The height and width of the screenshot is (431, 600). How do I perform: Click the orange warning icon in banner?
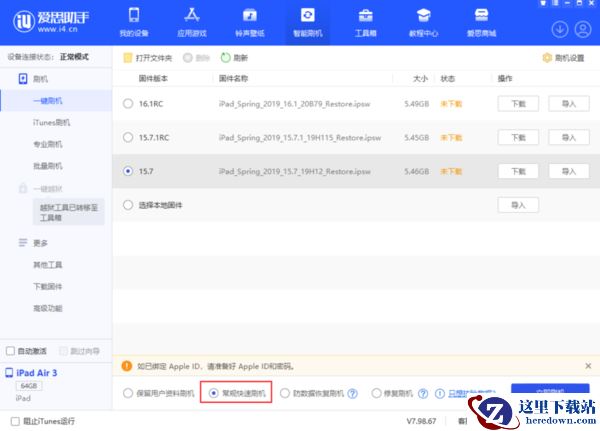point(127,366)
